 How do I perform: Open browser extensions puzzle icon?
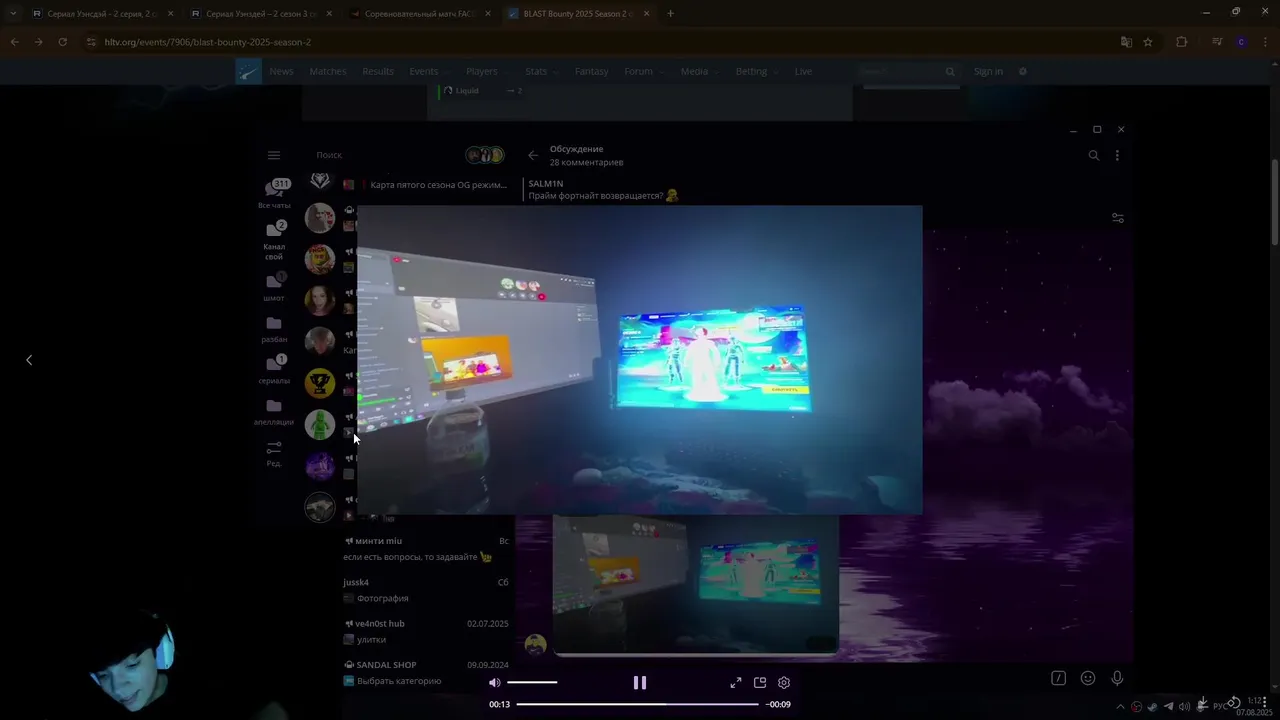[1182, 42]
